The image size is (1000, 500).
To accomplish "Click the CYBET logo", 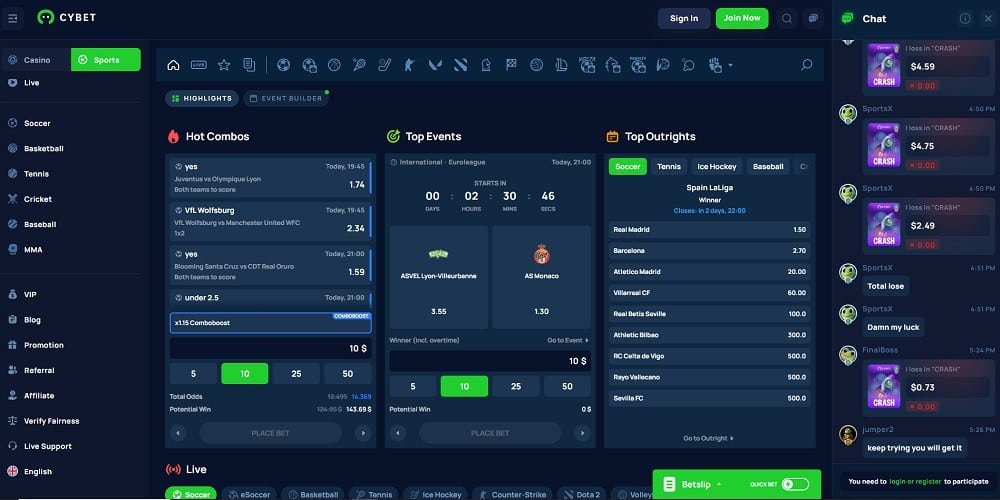I will point(66,17).
